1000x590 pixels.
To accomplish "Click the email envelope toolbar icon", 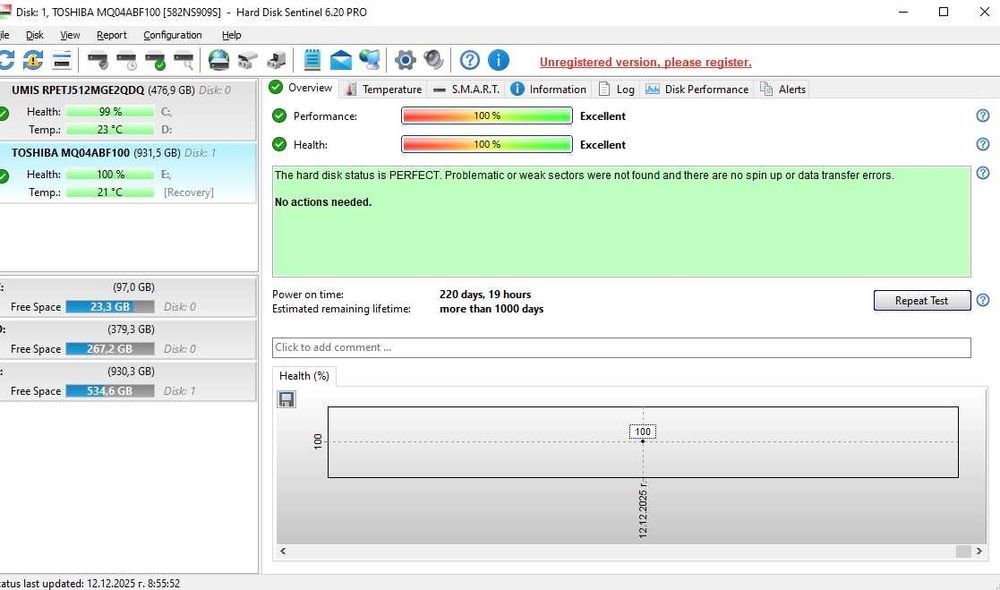I will click(341, 61).
